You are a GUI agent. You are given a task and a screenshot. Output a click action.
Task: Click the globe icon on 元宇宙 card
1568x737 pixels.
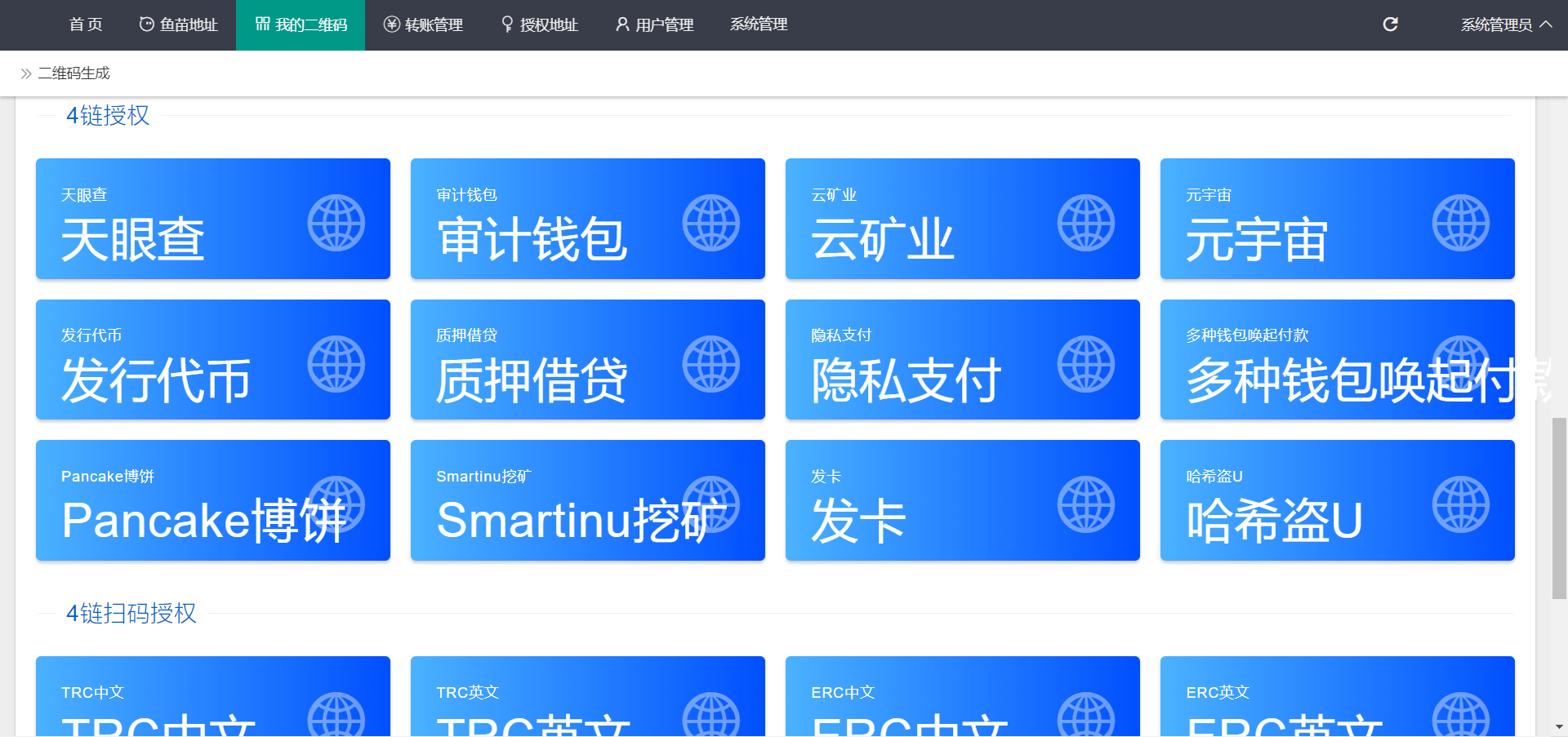coord(1460,223)
